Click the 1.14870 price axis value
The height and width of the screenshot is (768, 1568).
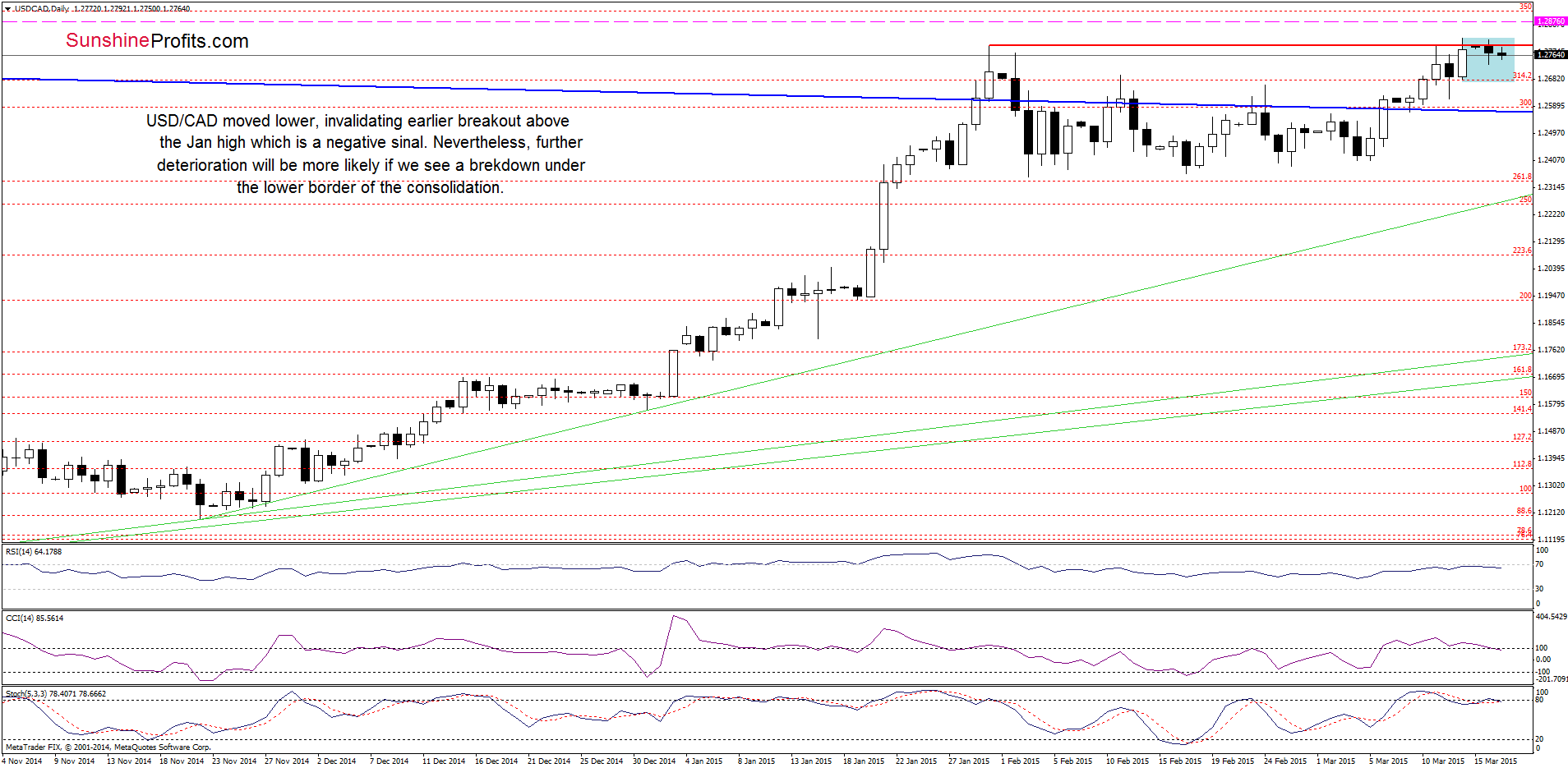[x=1551, y=431]
